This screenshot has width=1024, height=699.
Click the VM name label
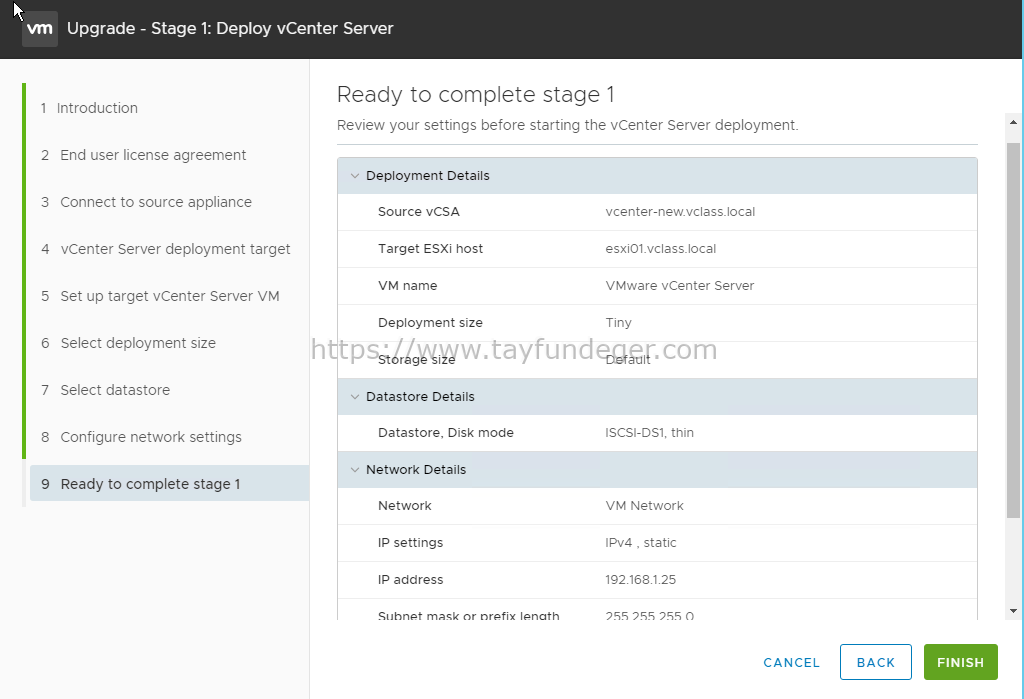(x=408, y=285)
